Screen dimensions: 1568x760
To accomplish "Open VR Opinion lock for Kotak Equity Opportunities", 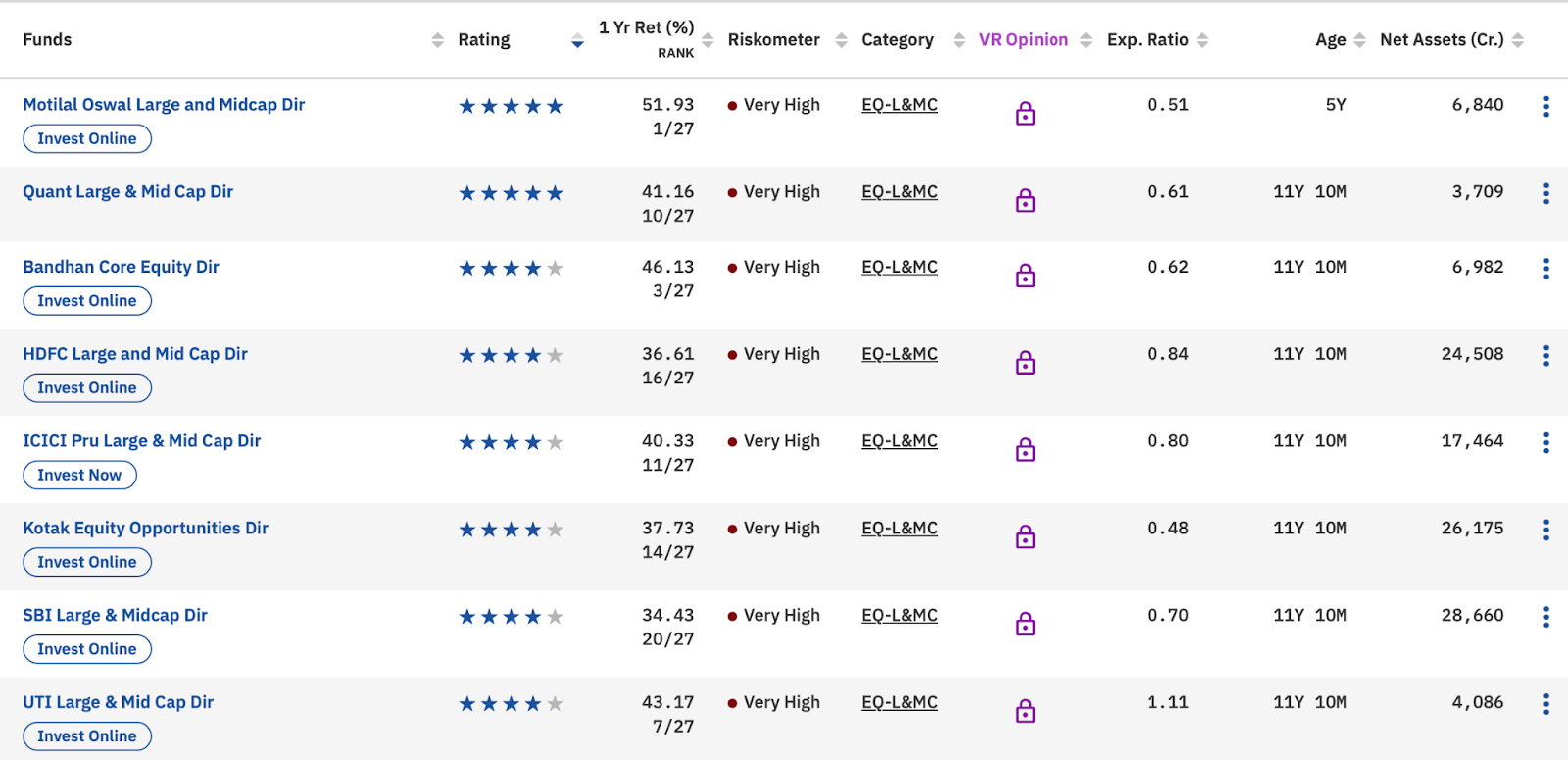I will (x=1025, y=537).
